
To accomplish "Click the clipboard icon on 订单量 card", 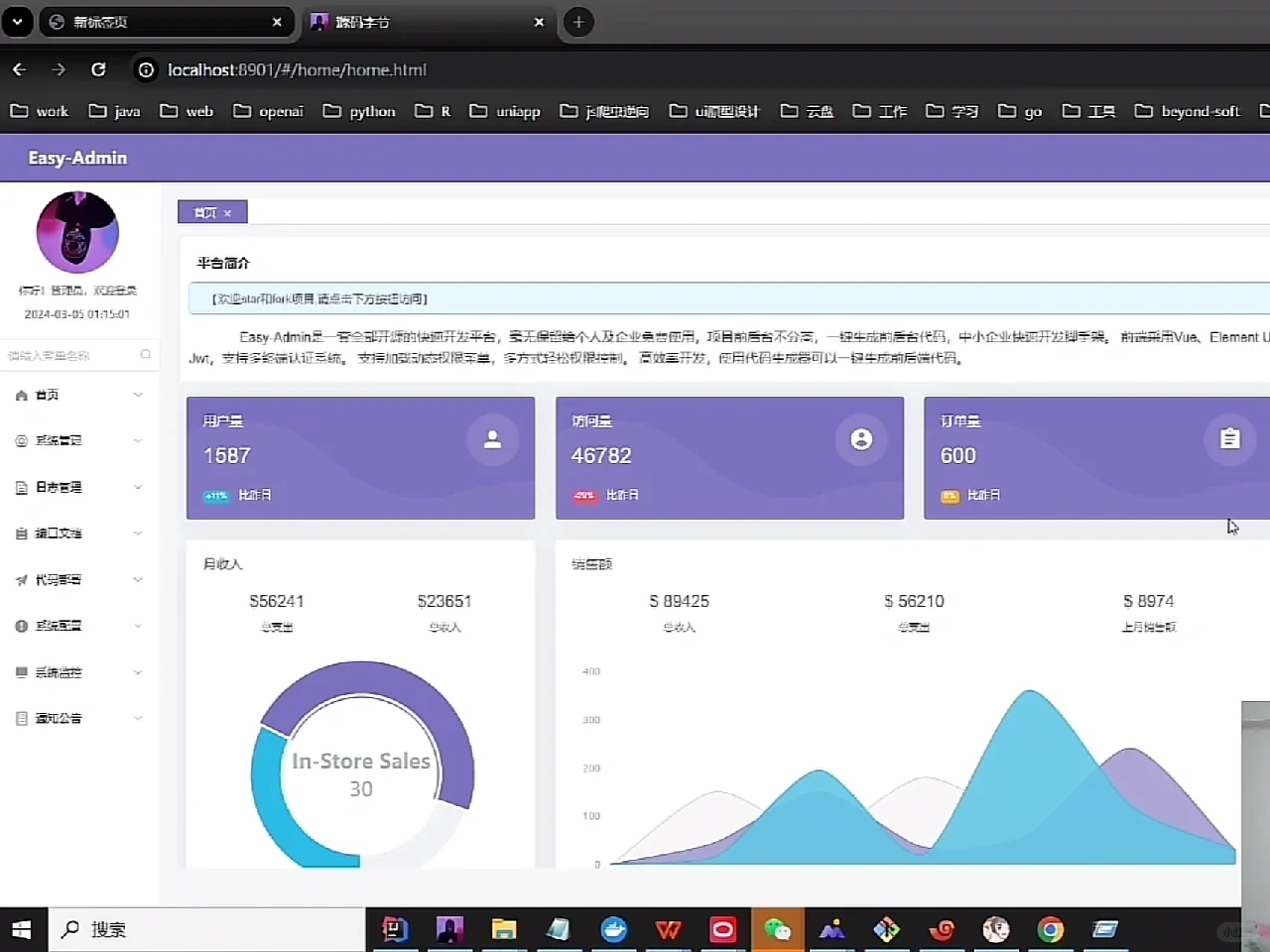I will tap(1229, 438).
